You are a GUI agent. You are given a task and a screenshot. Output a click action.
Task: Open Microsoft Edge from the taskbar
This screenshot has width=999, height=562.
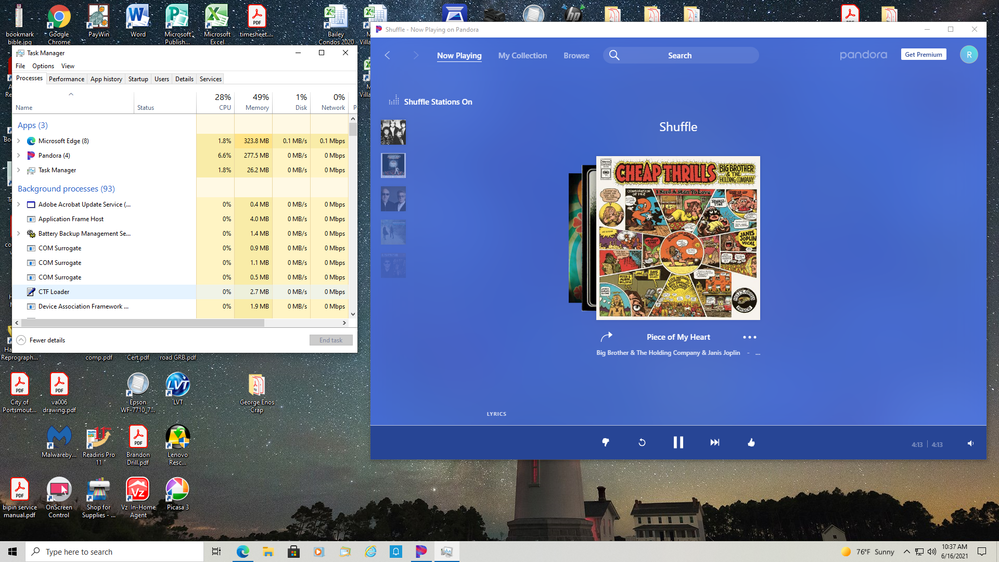(x=243, y=551)
